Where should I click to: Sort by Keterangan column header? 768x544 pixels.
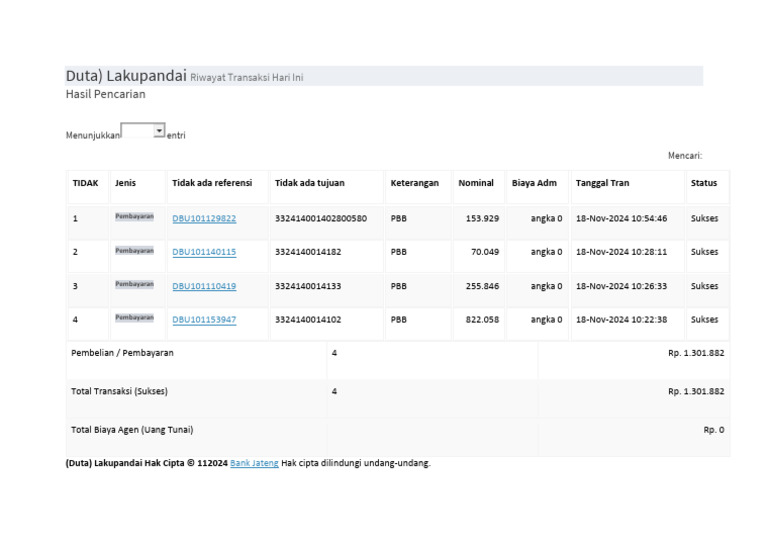pyautogui.click(x=414, y=184)
